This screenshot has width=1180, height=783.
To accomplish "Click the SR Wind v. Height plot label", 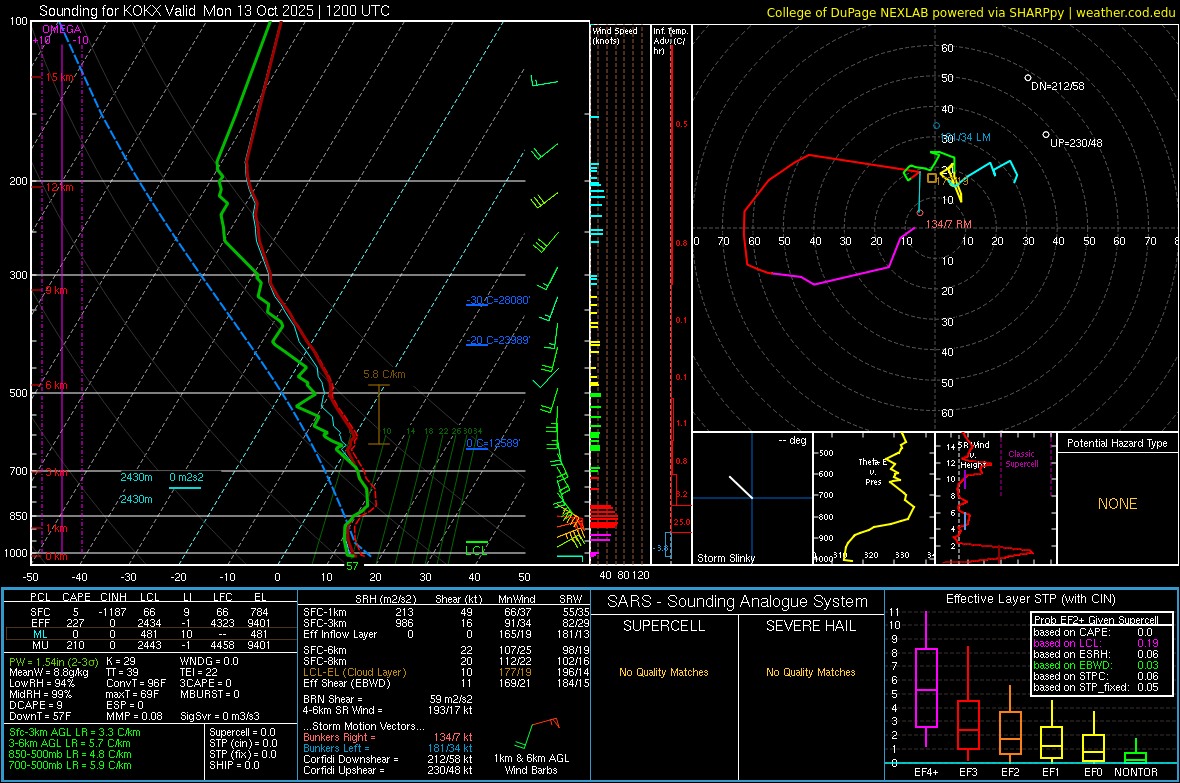I will click(974, 455).
